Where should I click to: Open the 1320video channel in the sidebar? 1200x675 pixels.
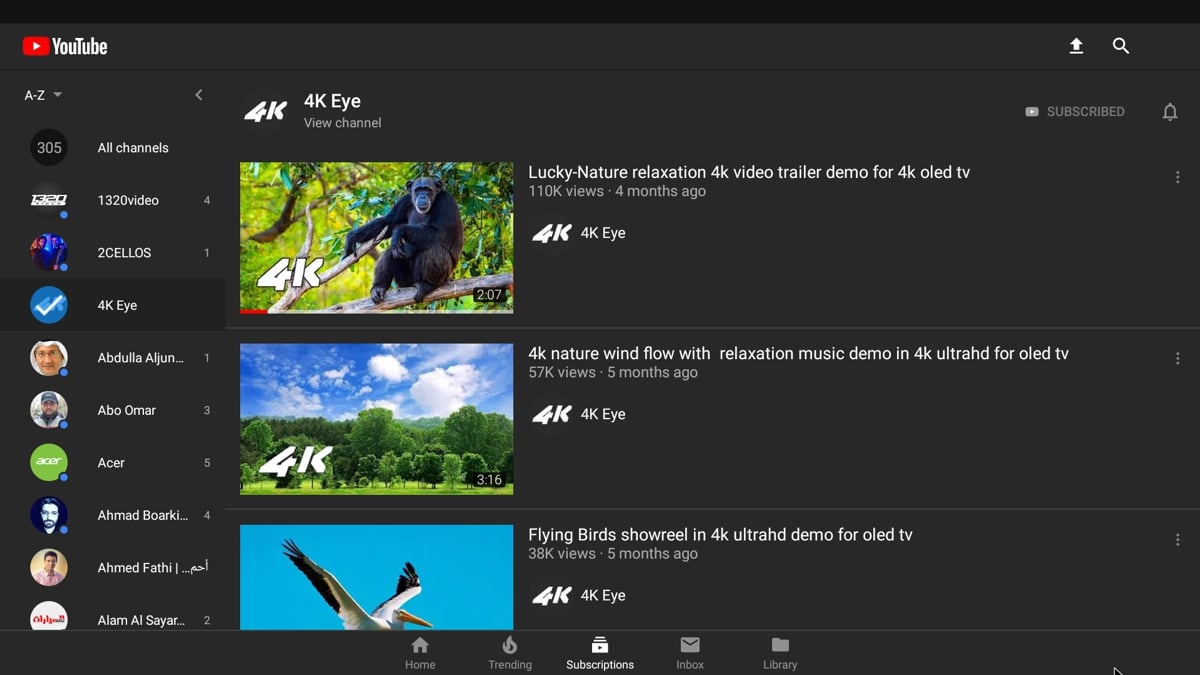[x=113, y=200]
